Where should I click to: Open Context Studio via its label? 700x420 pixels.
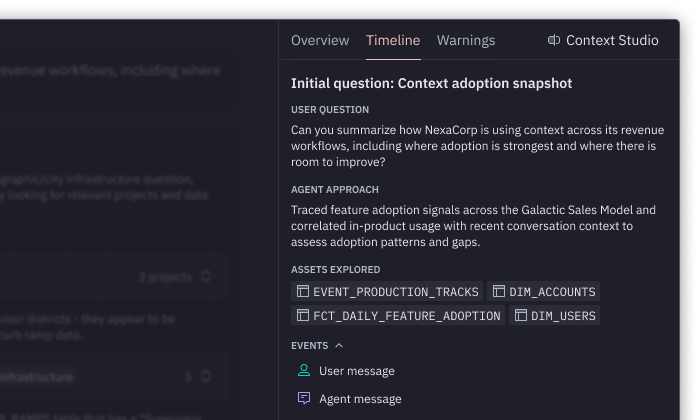click(612, 41)
